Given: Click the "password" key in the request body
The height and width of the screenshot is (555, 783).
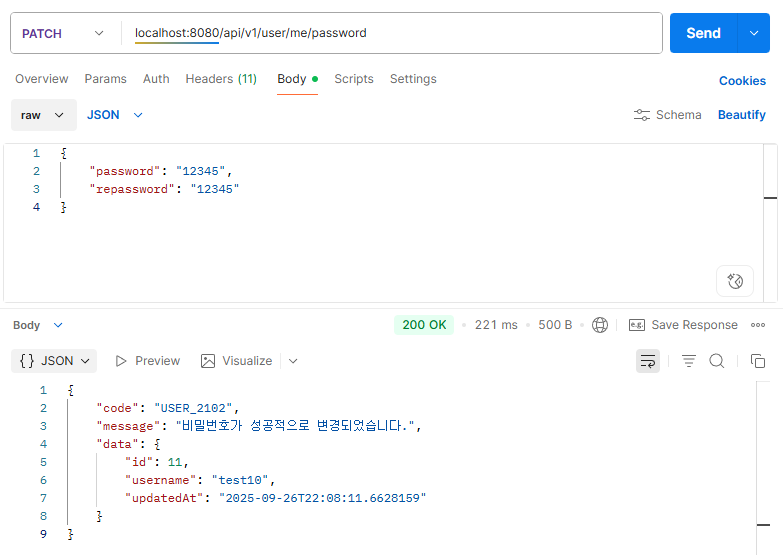Looking at the screenshot, I should click(x=125, y=171).
